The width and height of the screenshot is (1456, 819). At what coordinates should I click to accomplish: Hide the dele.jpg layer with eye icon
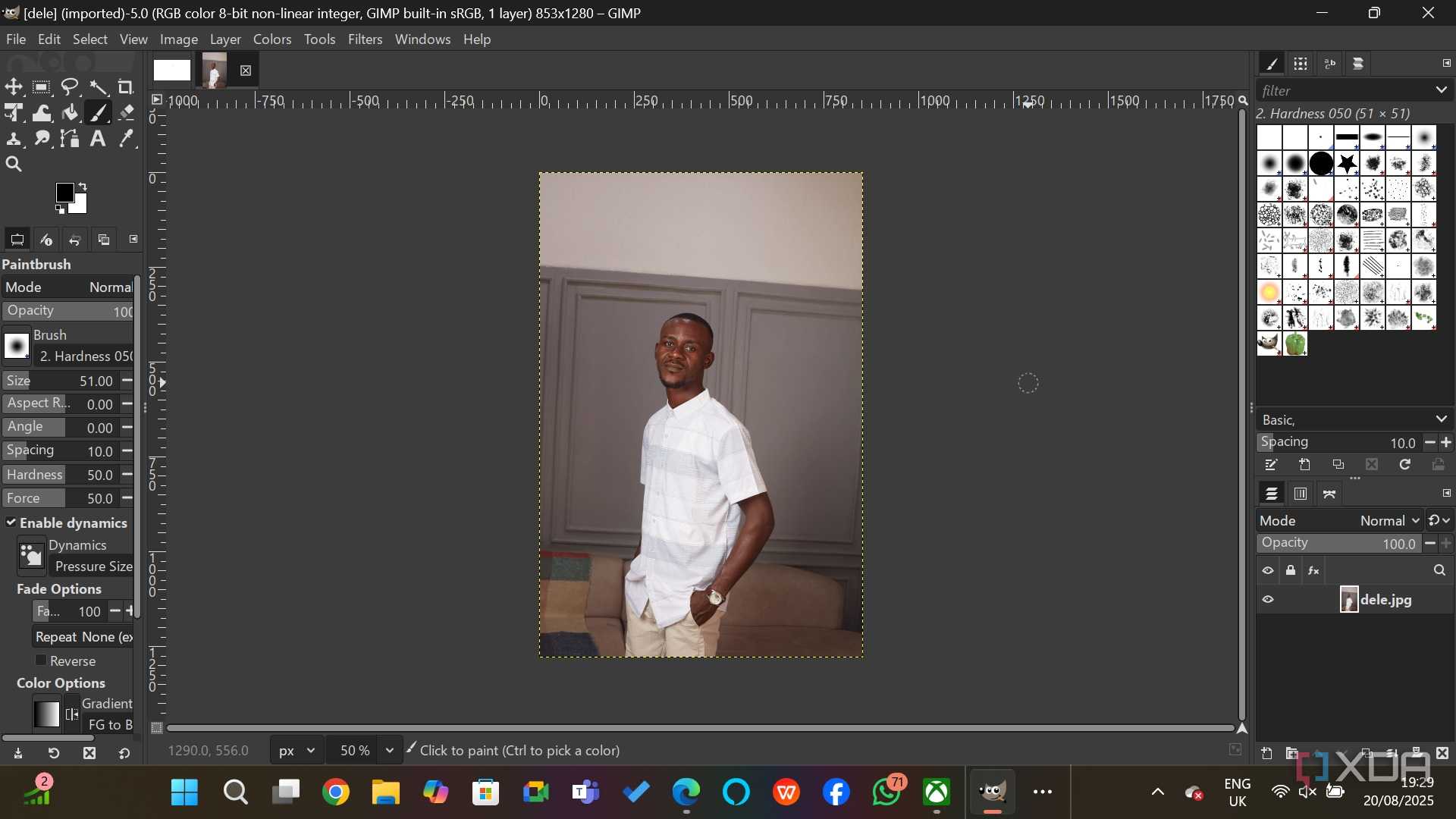1268,600
